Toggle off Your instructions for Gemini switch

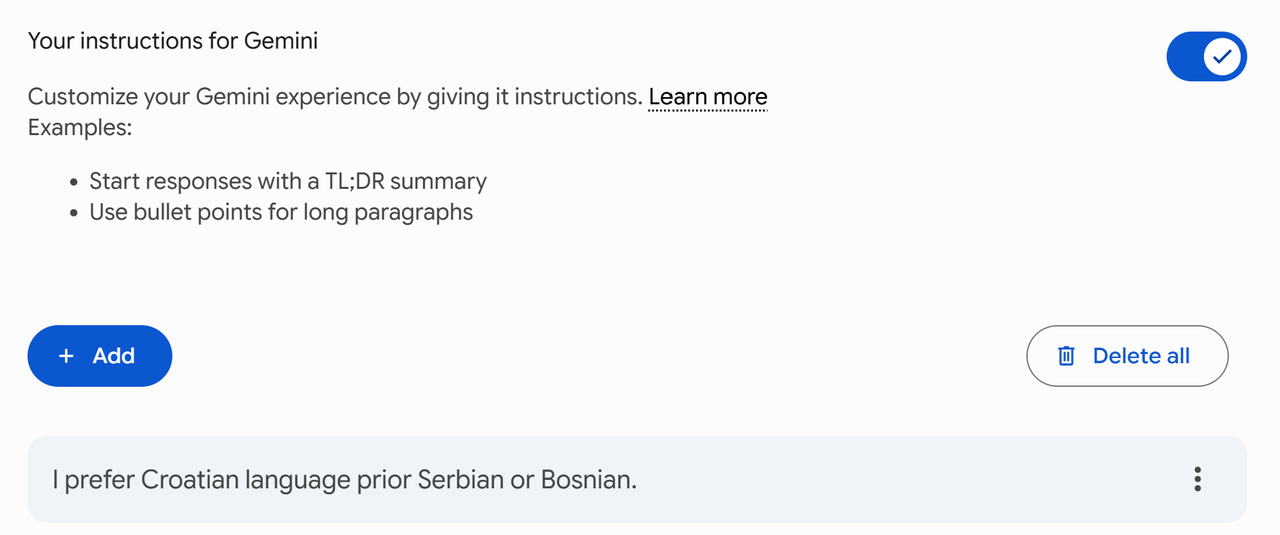click(1207, 57)
